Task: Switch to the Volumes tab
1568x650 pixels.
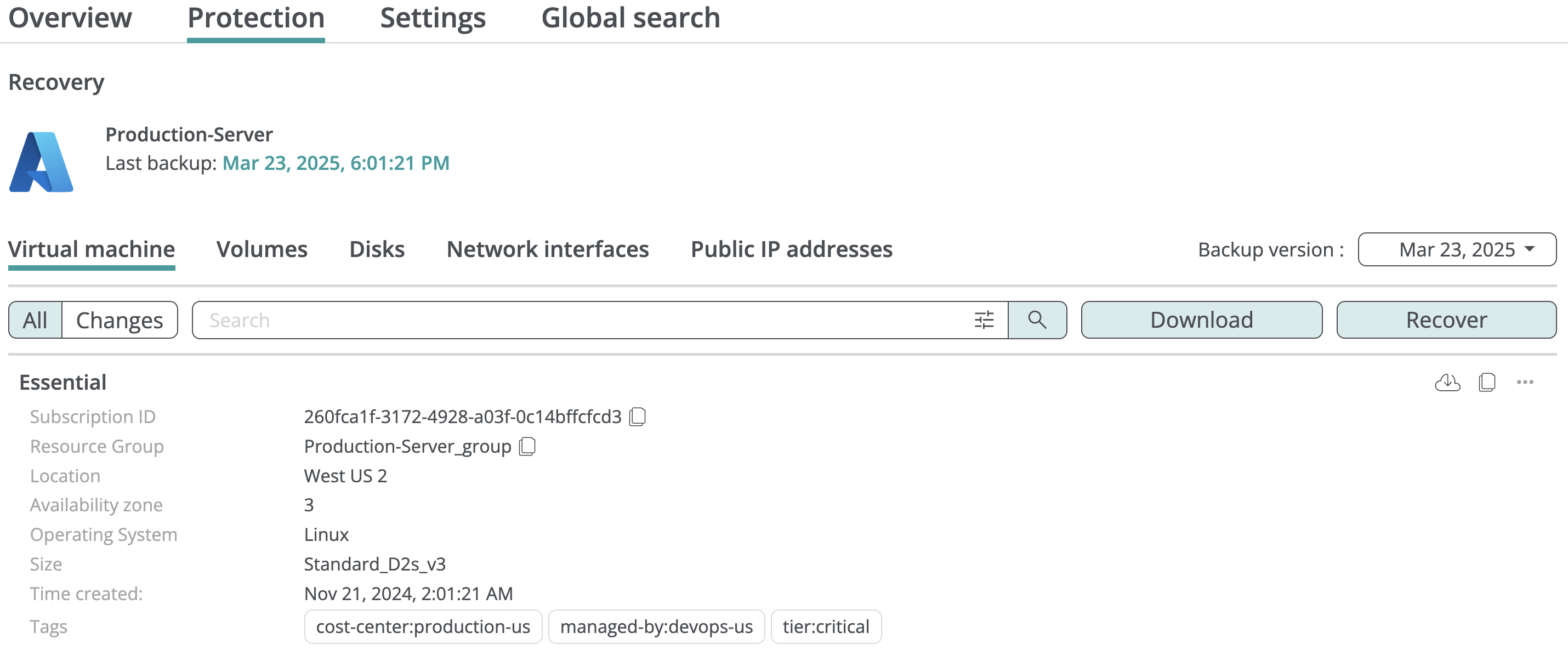Action: [263, 249]
